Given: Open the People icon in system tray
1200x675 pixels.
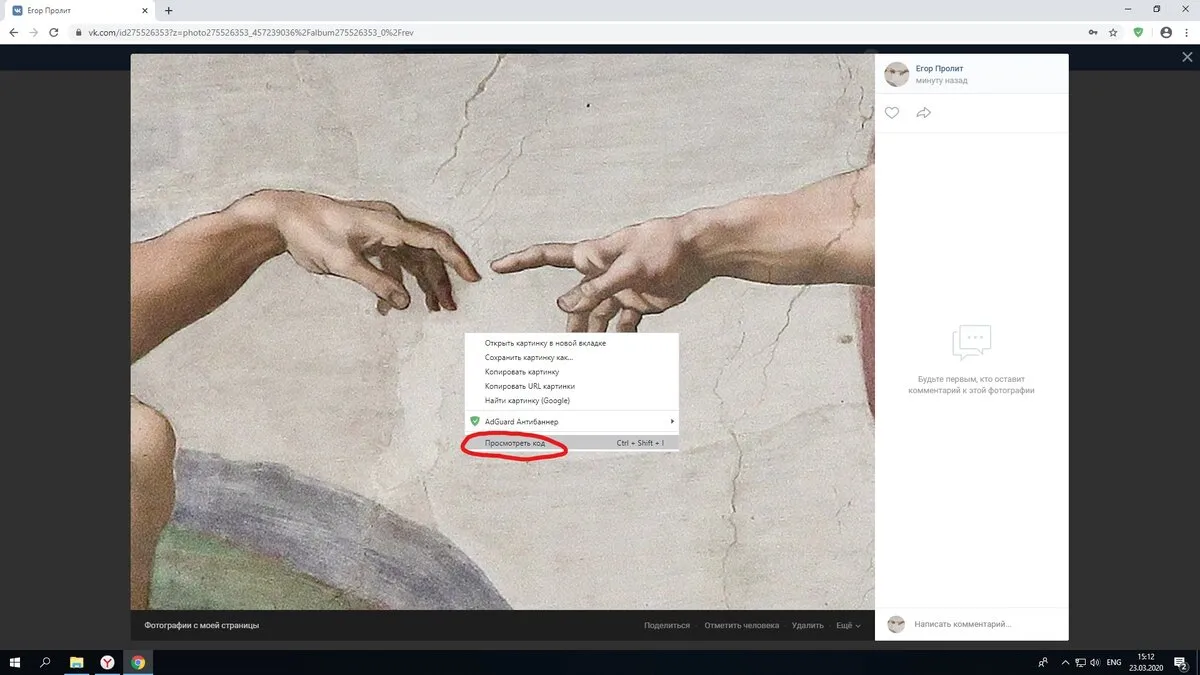Looking at the screenshot, I should tap(1043, 662).
